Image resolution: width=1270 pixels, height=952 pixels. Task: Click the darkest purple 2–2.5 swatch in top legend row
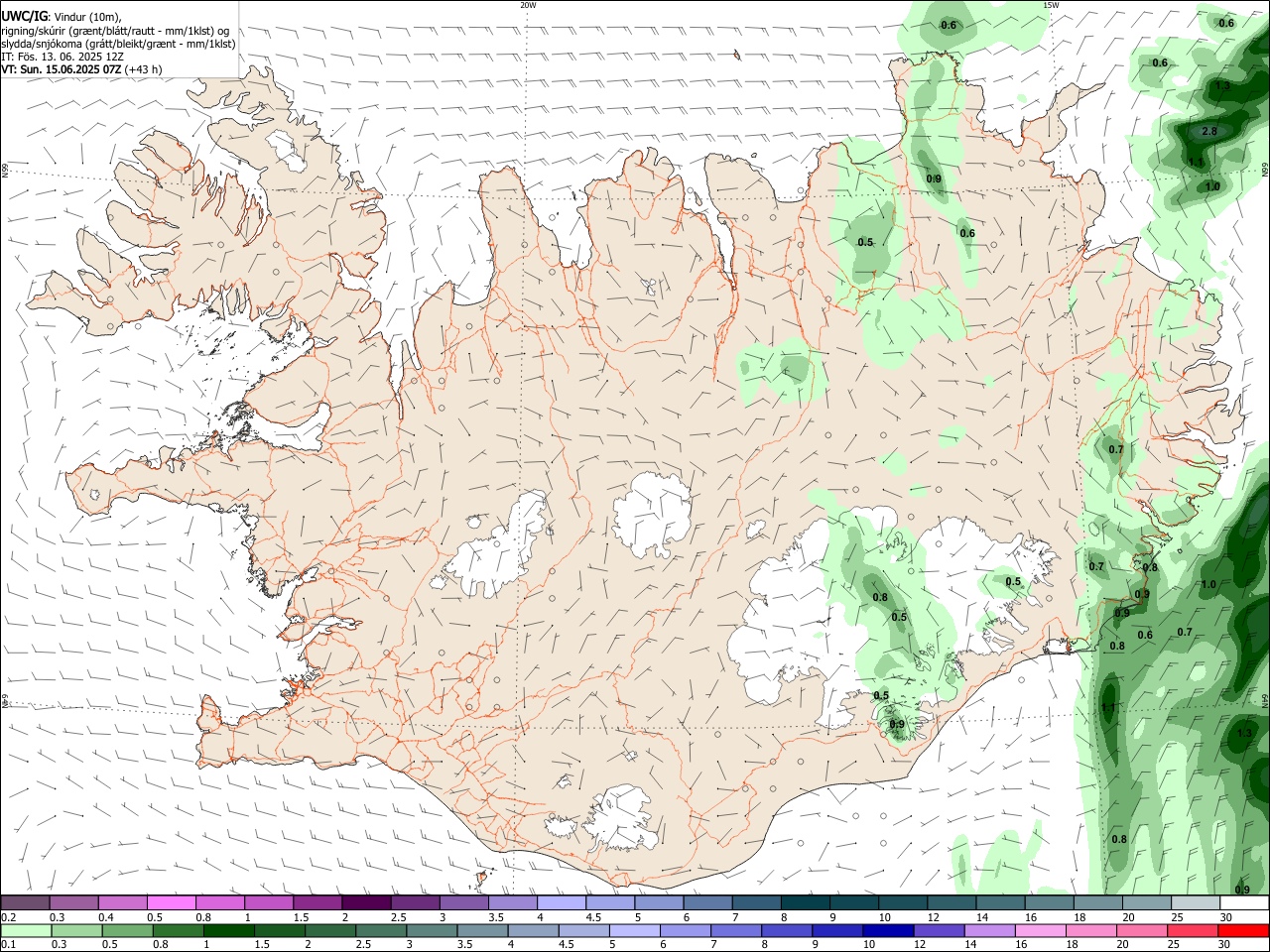pos(366,902)
